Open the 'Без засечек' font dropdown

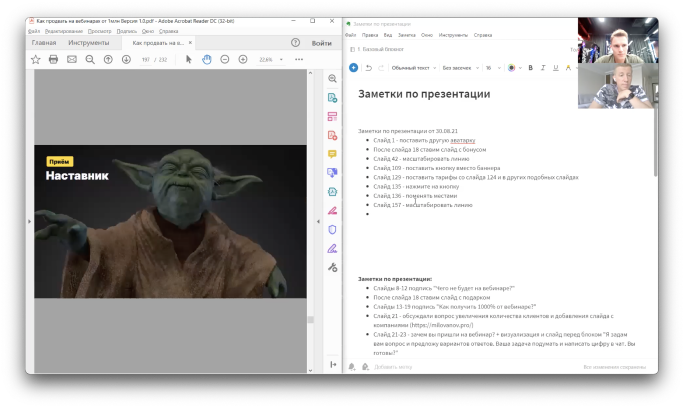click(460, 68)
